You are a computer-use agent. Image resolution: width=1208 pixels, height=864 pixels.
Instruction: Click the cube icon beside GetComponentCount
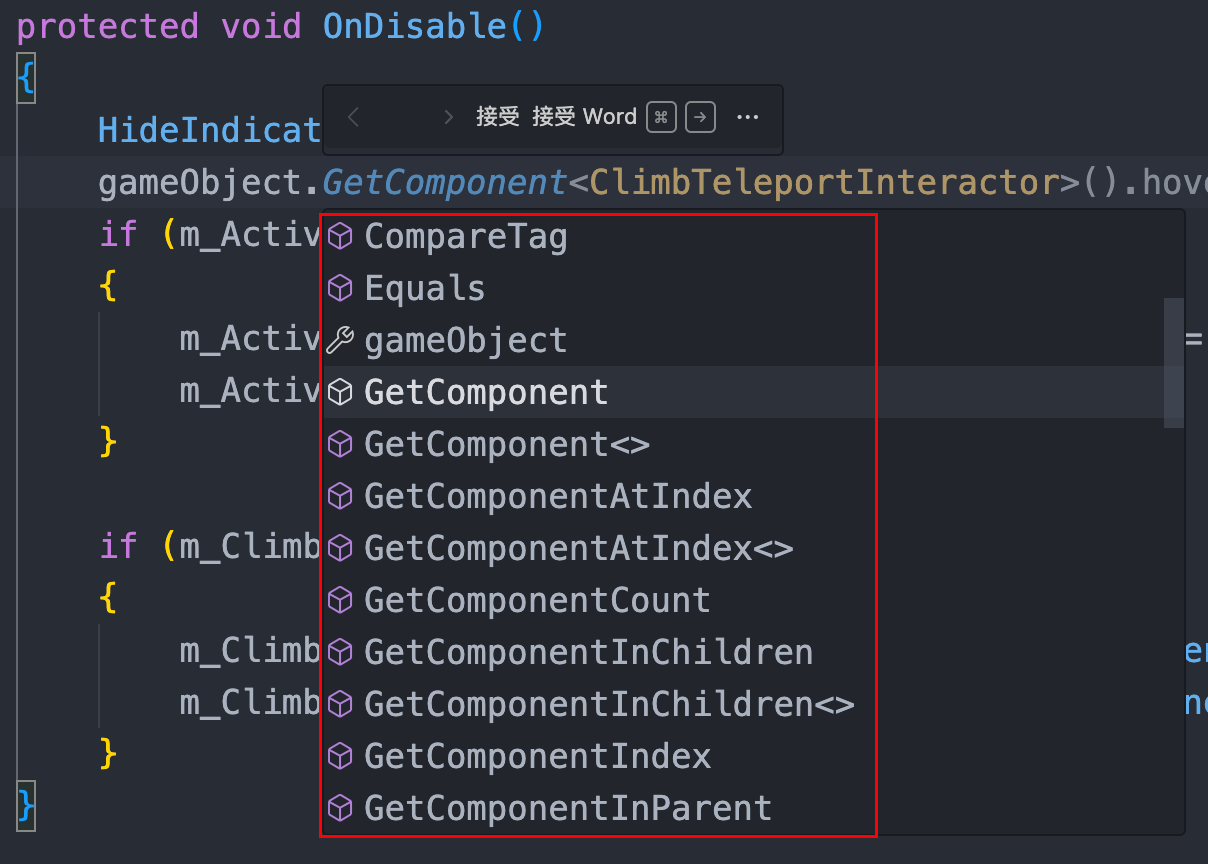point(339,599)
